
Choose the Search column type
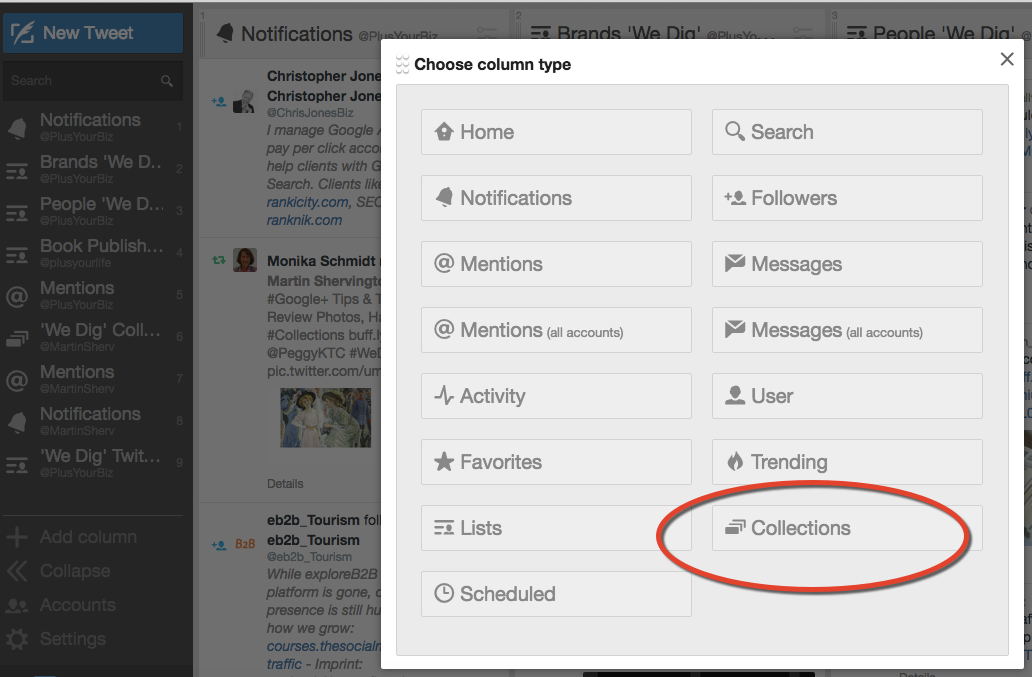pos(847,132)
